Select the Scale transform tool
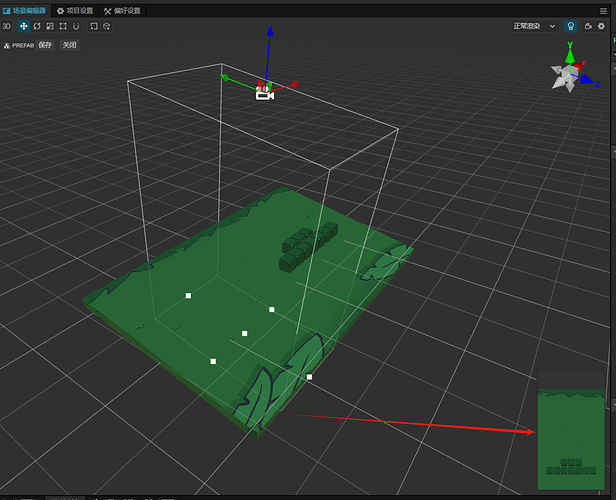616x500 pixels. (50, 26)
